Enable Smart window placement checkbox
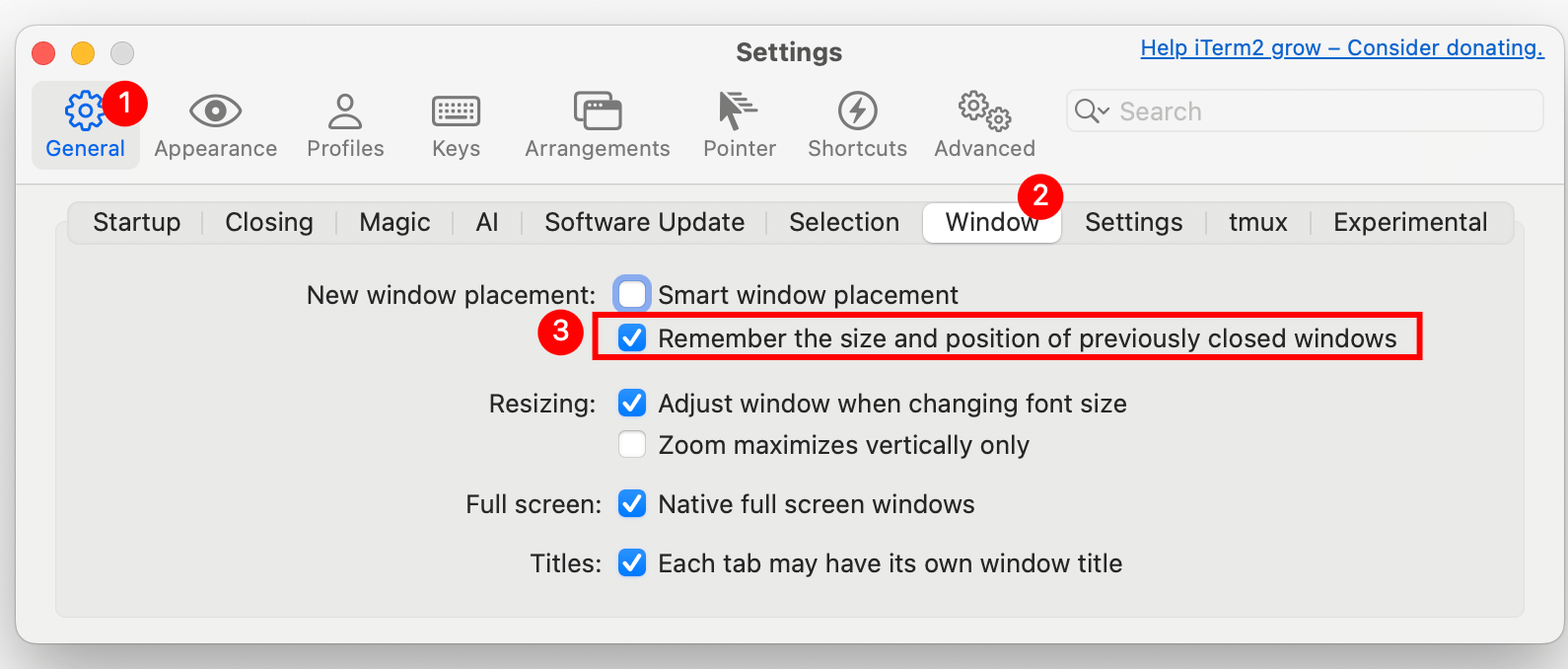 coord(632,294)
